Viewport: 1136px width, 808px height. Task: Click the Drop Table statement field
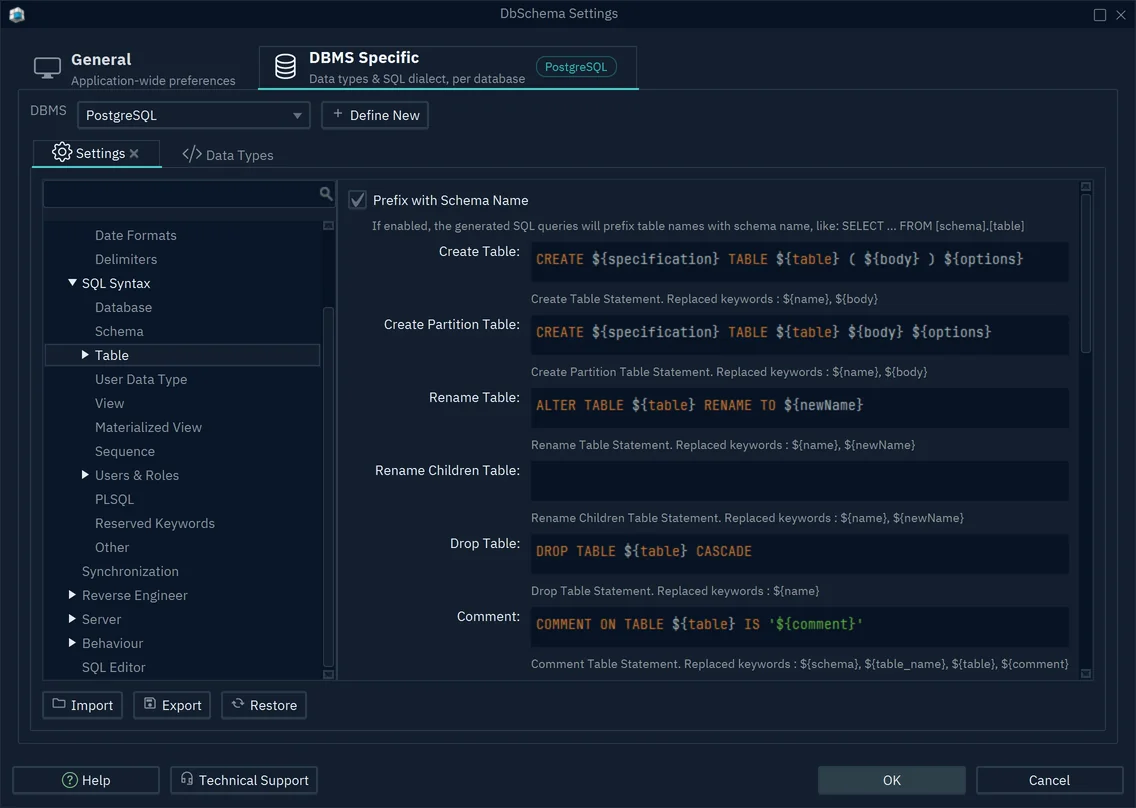[x=799, y=554]
